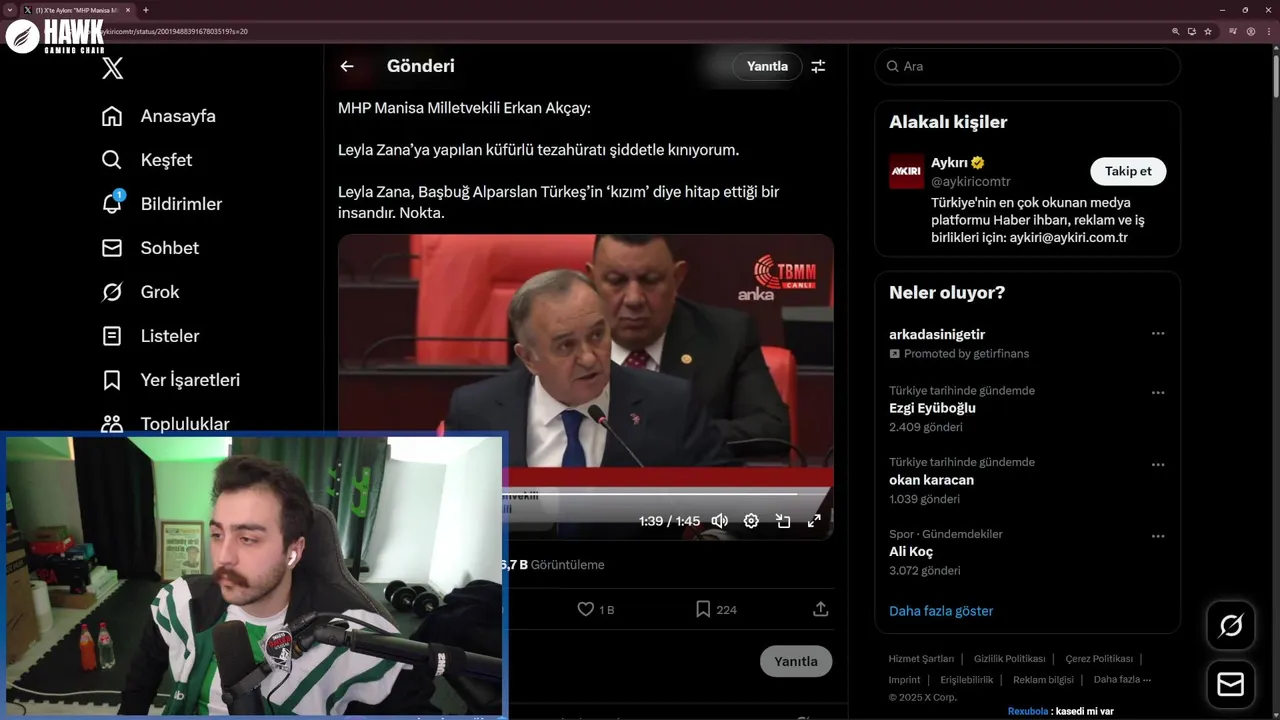Image resolution: width=1280 pixels, height=720 pixels.
Task: Open Ali Koç trending topic
Action: point(911,552)
